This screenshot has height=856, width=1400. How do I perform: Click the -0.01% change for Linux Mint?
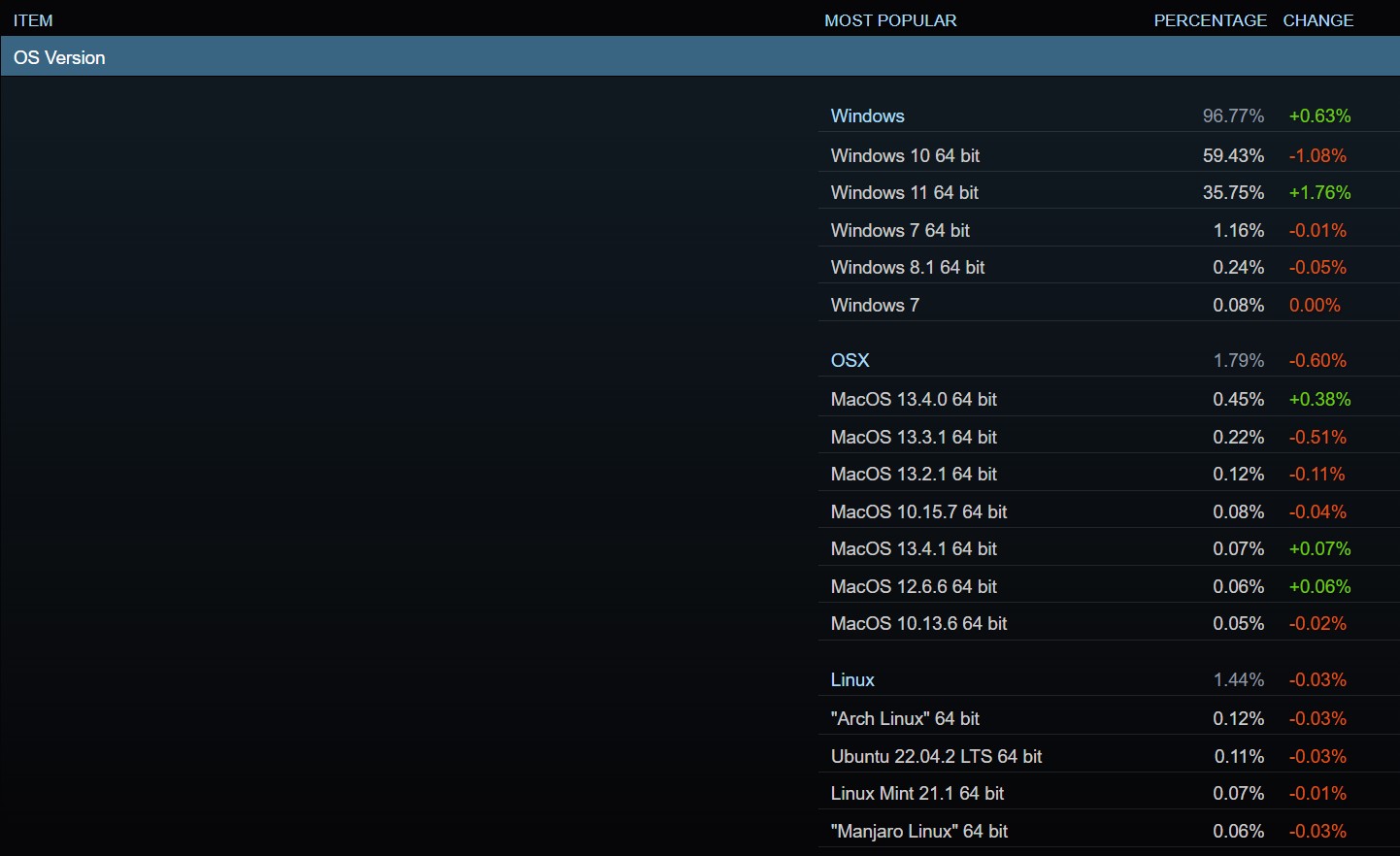coord(1317,793)
